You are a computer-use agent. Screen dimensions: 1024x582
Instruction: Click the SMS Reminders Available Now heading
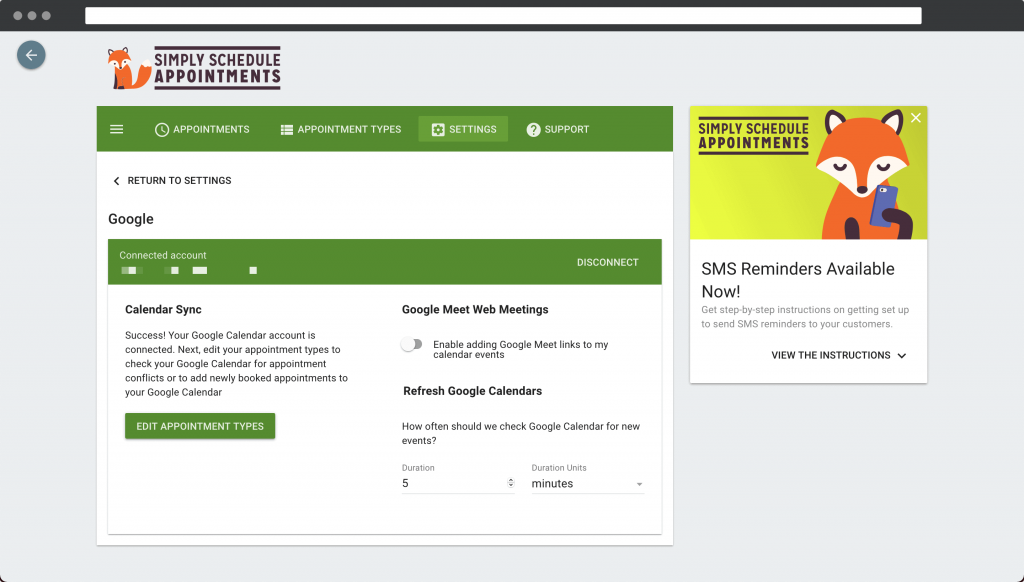[798, 280]
